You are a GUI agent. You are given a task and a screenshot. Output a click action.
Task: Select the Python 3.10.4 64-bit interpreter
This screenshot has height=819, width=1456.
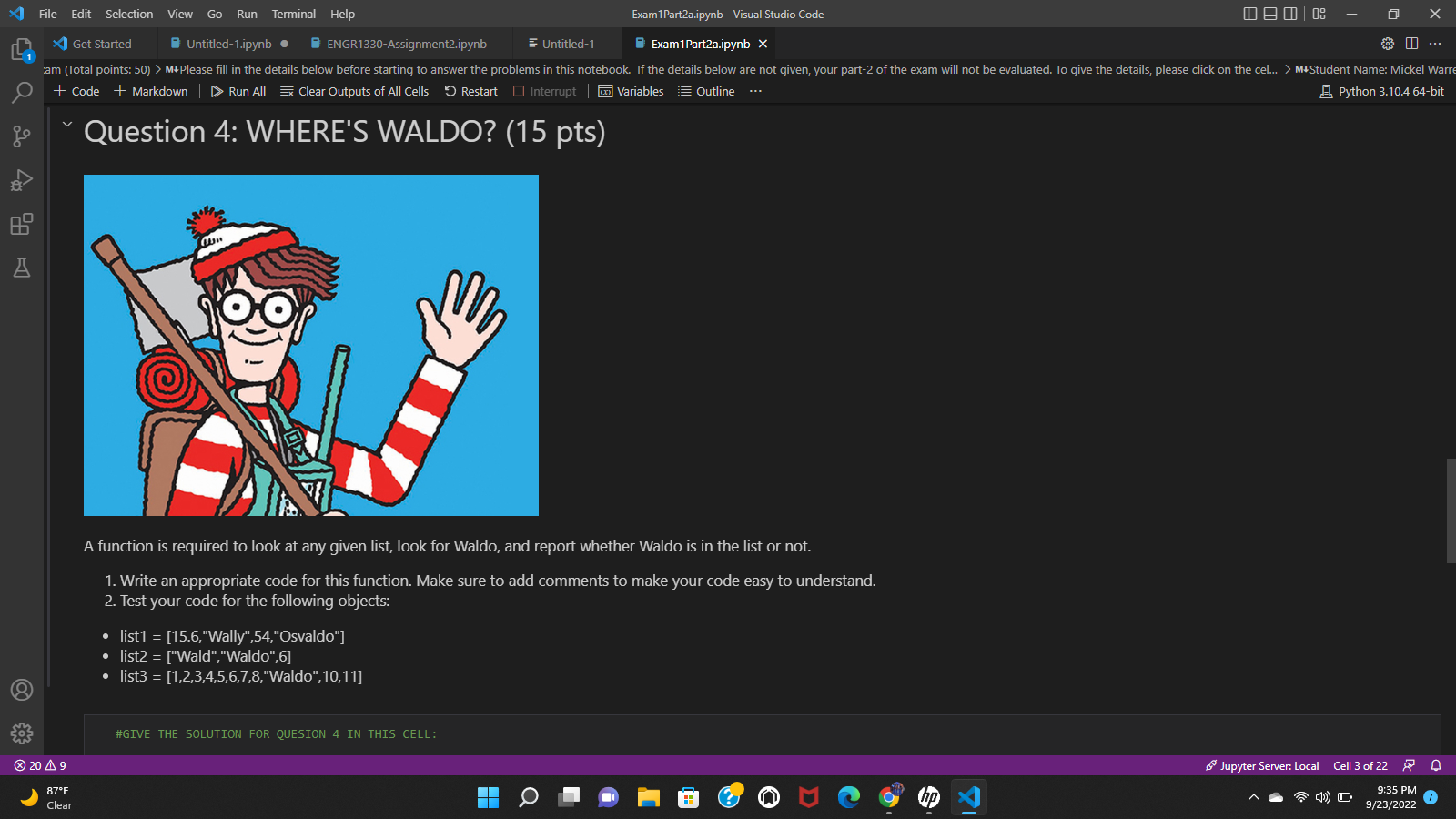coord(1381,91)
